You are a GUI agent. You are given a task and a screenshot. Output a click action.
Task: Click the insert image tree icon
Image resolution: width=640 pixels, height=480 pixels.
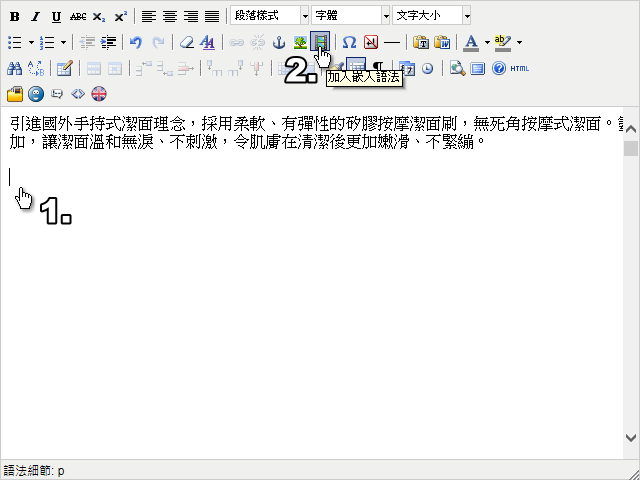click(300, 42)
